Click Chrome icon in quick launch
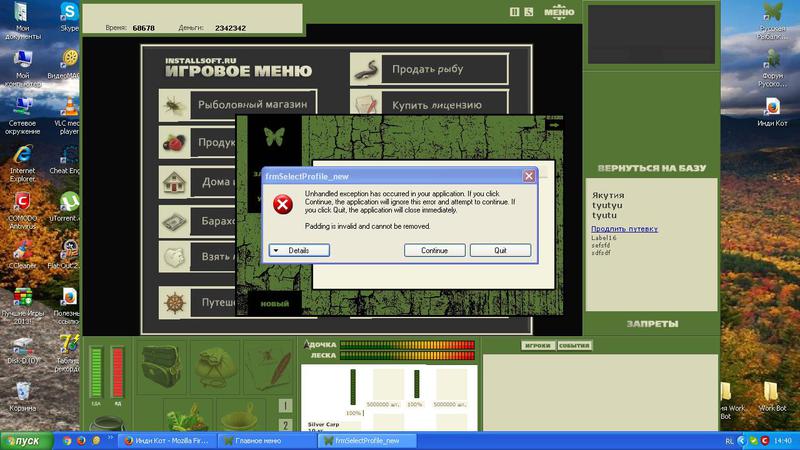Screen dimensions: 800x450 point(67,440)
